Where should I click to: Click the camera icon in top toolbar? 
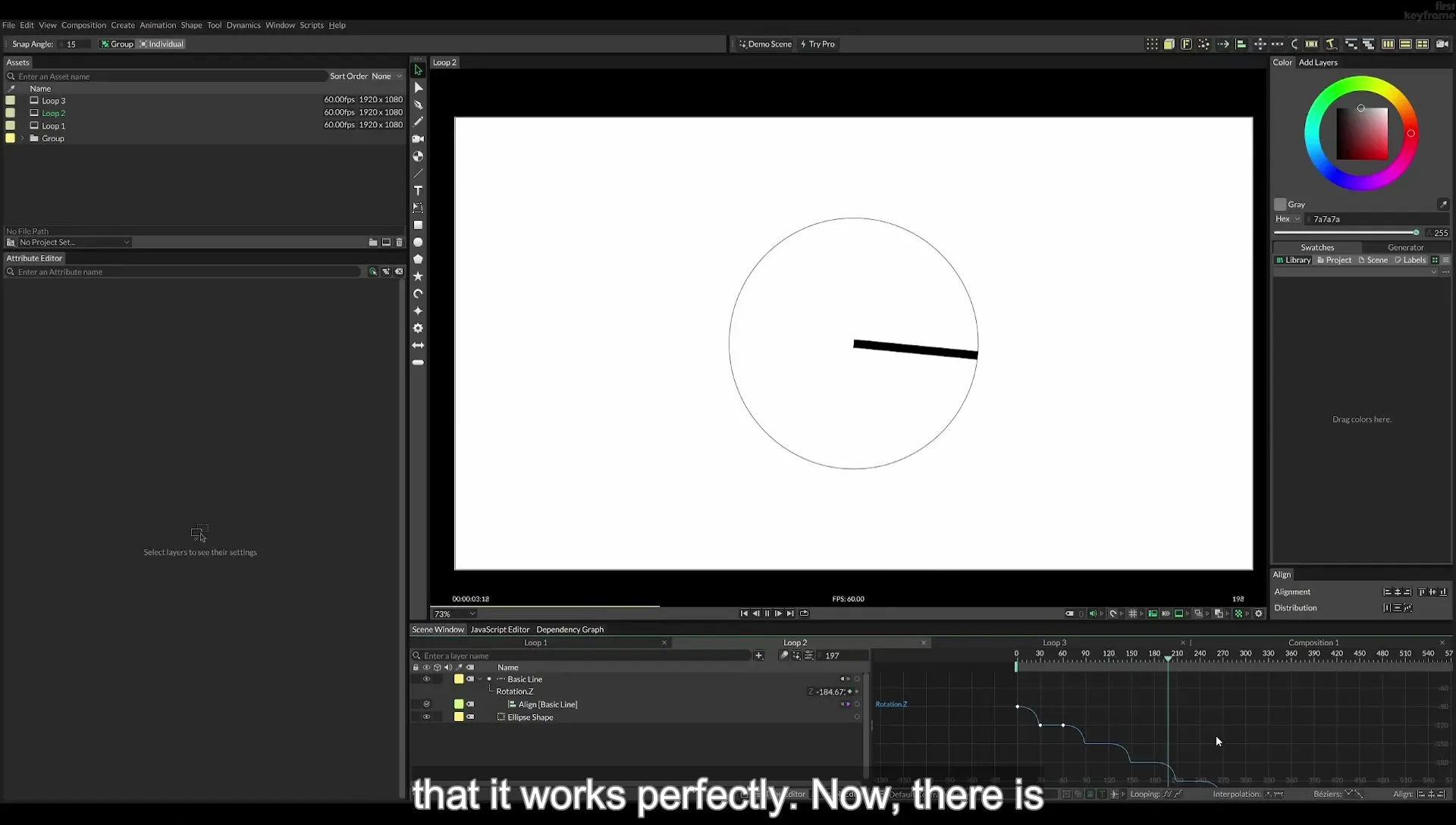coord(1442,44)
